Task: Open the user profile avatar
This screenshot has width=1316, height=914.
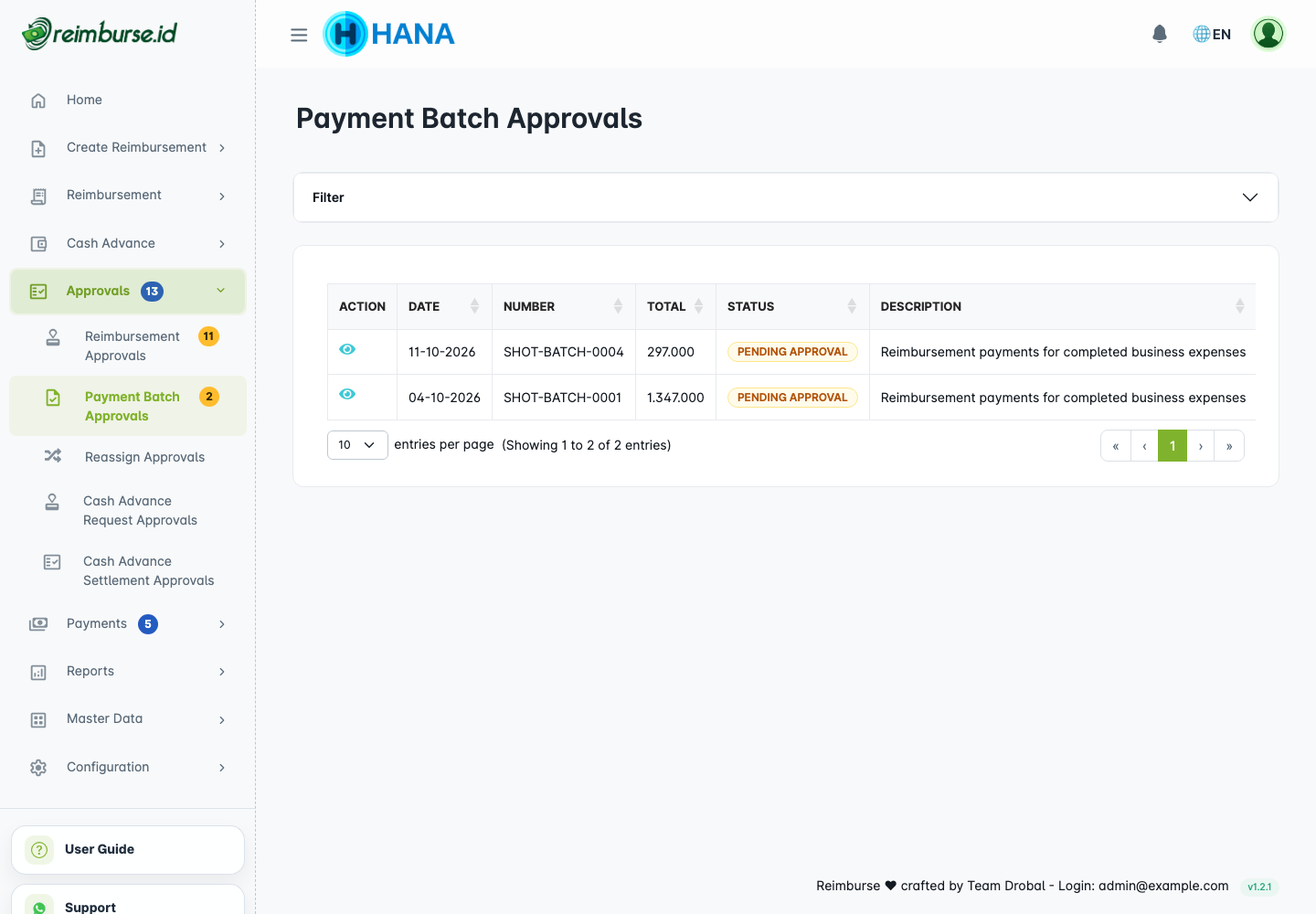Action: pos(1268,34)
